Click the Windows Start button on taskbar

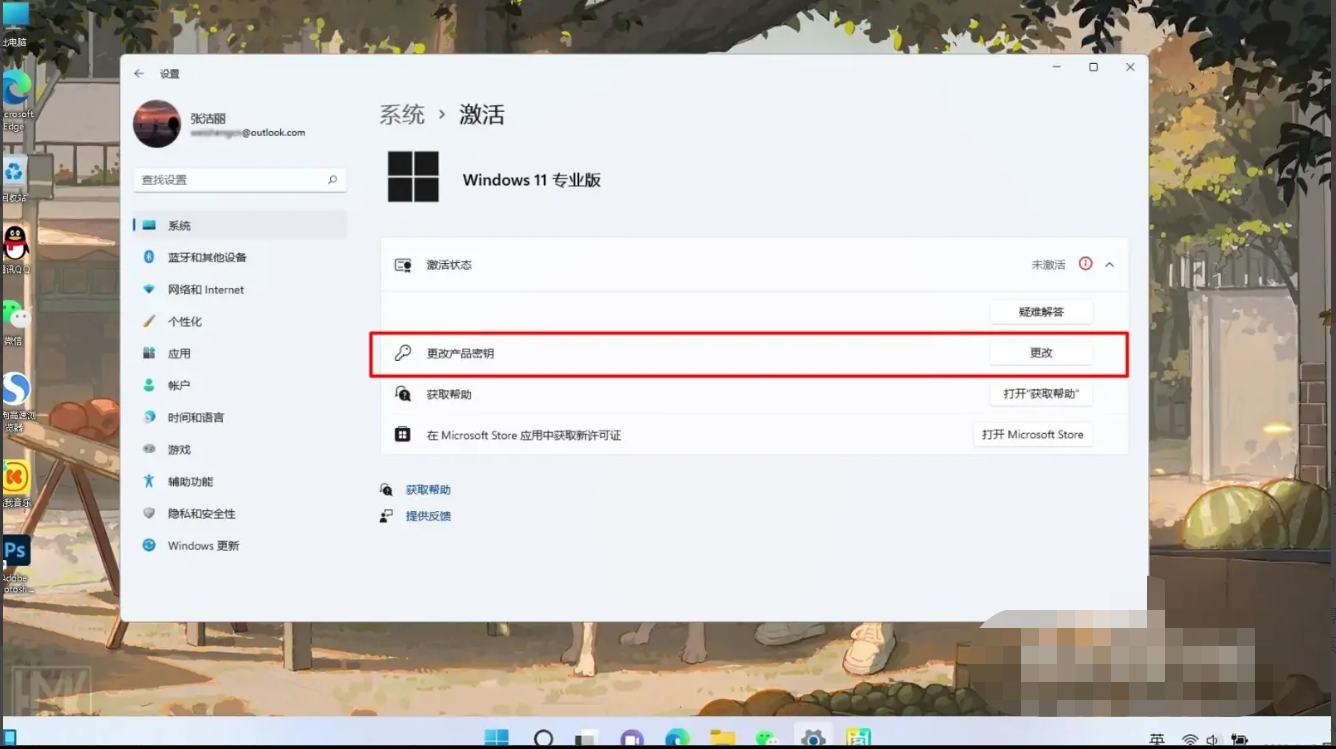(x=496, y=738)
